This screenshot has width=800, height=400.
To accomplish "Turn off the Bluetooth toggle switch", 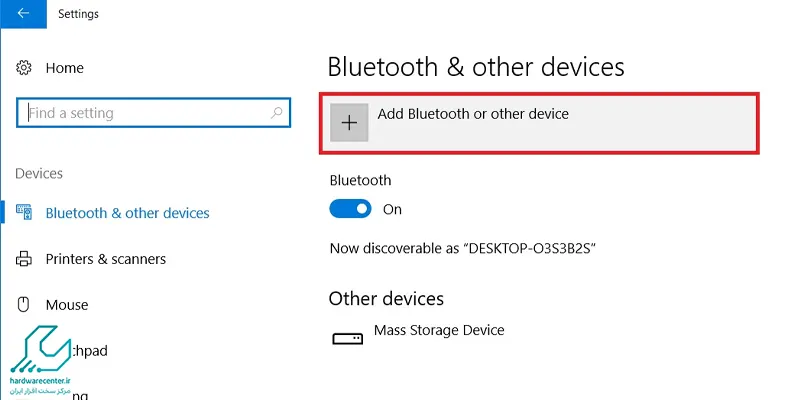I will click(x=350, y=209).
